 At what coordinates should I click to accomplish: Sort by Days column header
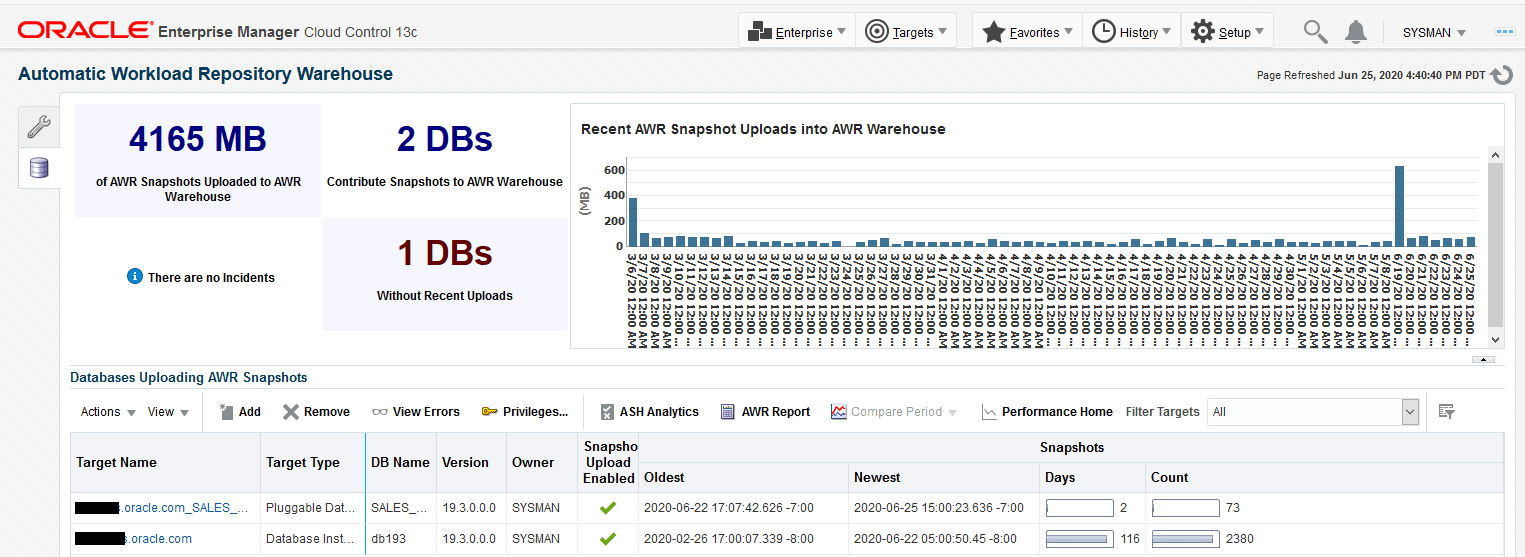click(x=1093, y=478)
